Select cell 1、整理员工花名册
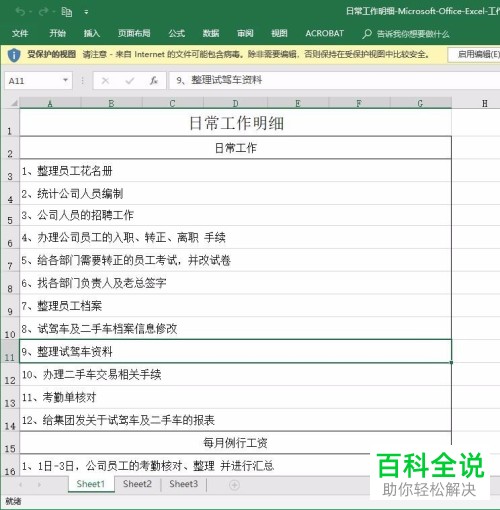Viewport: 500px width, 510px height. (235, 171)
